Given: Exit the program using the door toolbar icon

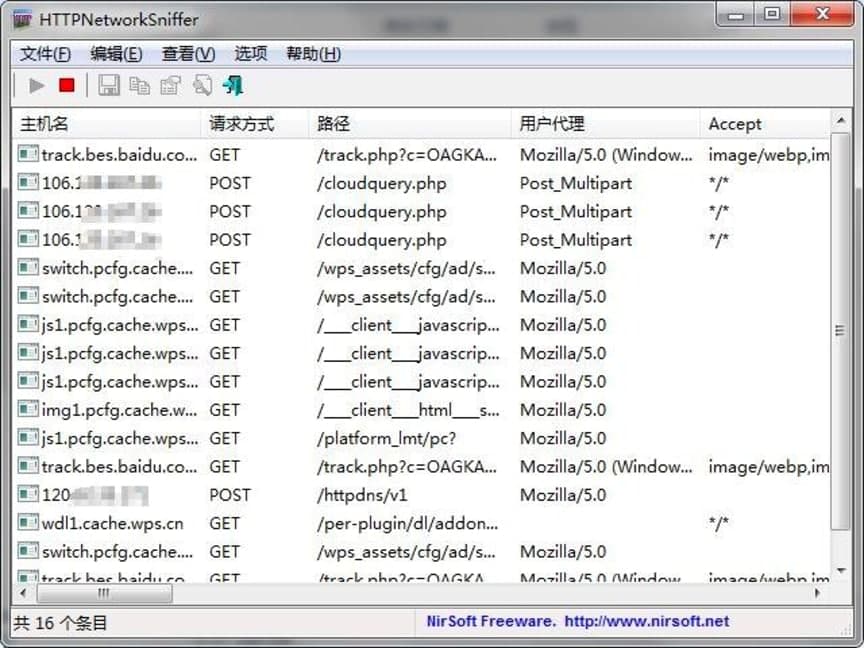Looking at the screenshot, I should pyautogui.click(x=233, y=86).
